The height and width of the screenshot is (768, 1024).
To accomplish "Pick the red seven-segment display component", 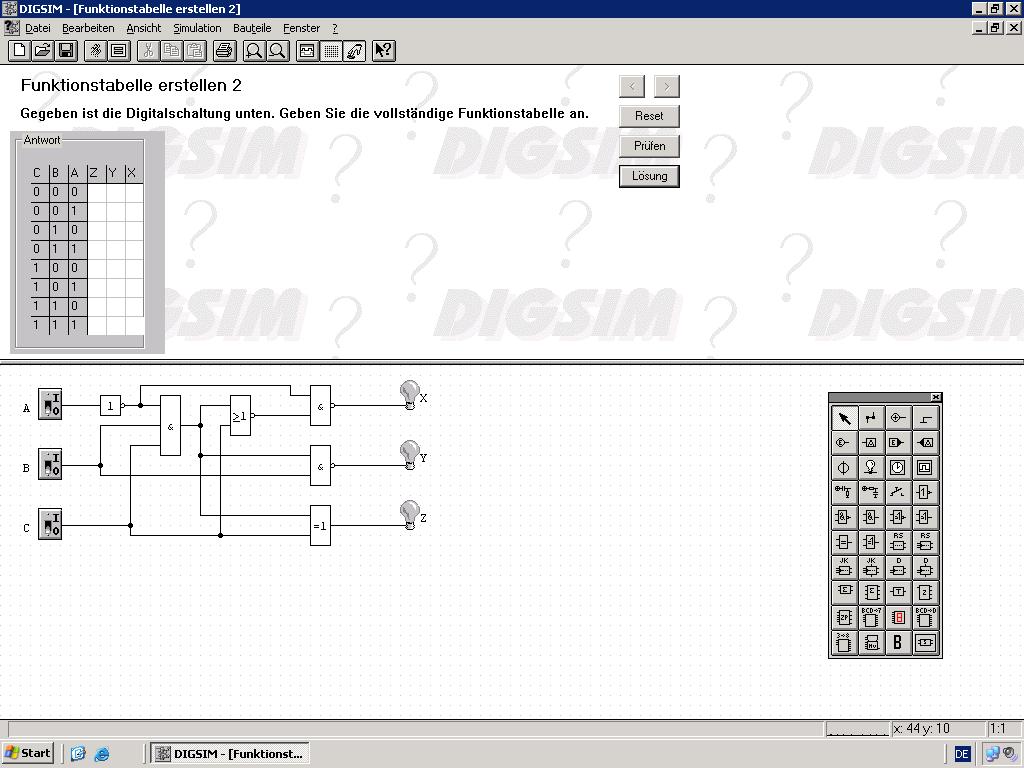I will pyautogui.click(x=897, y=616).
